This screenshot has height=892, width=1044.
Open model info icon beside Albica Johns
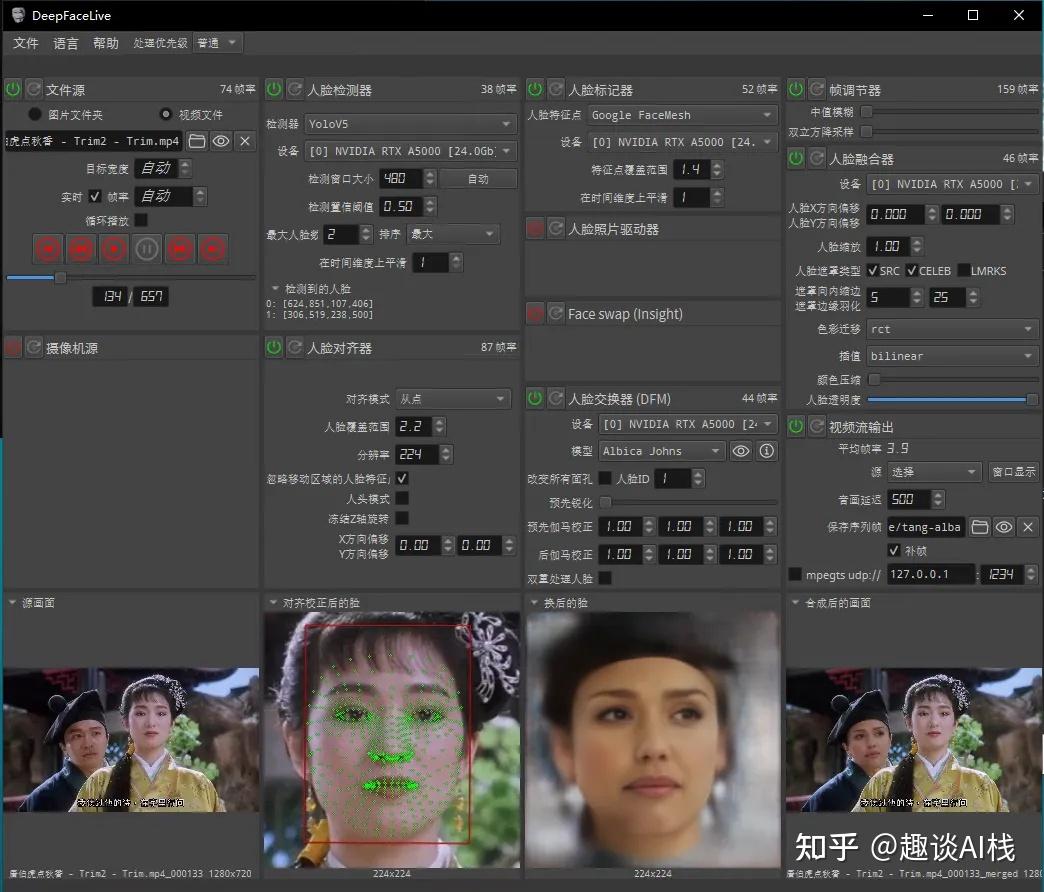(767, 451)
